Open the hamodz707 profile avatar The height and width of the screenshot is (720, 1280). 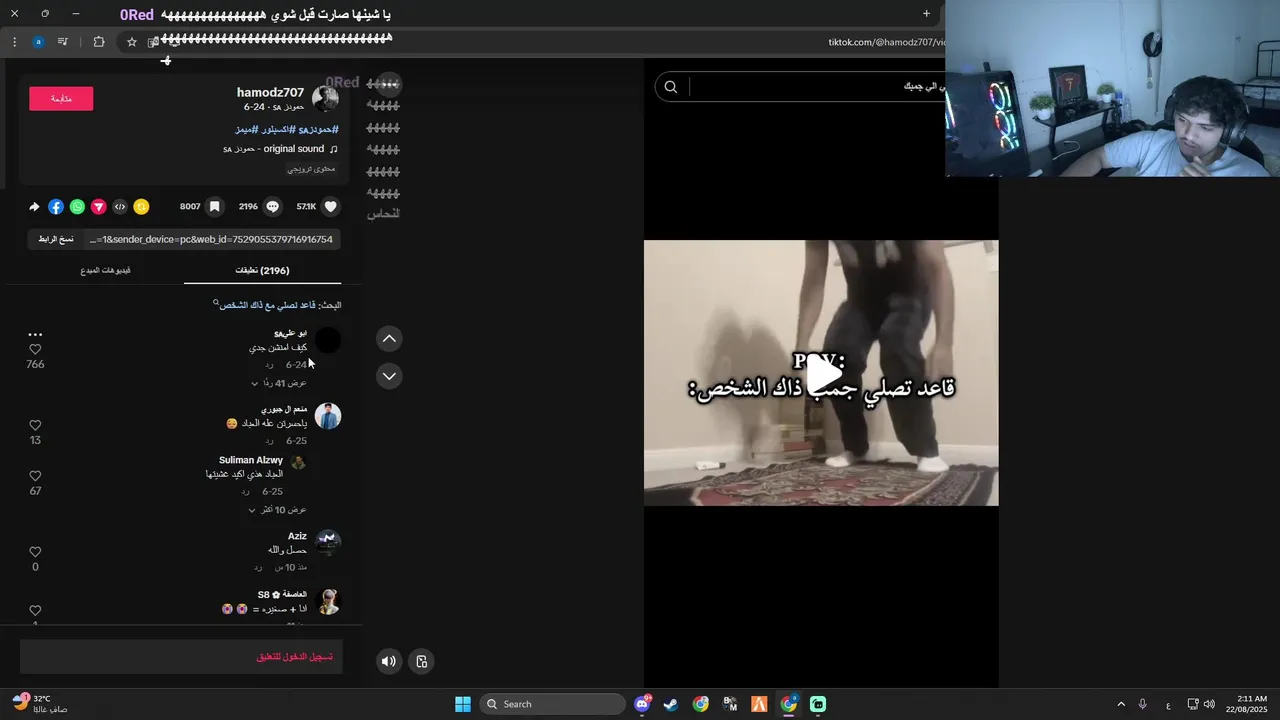tap(325, 98)
